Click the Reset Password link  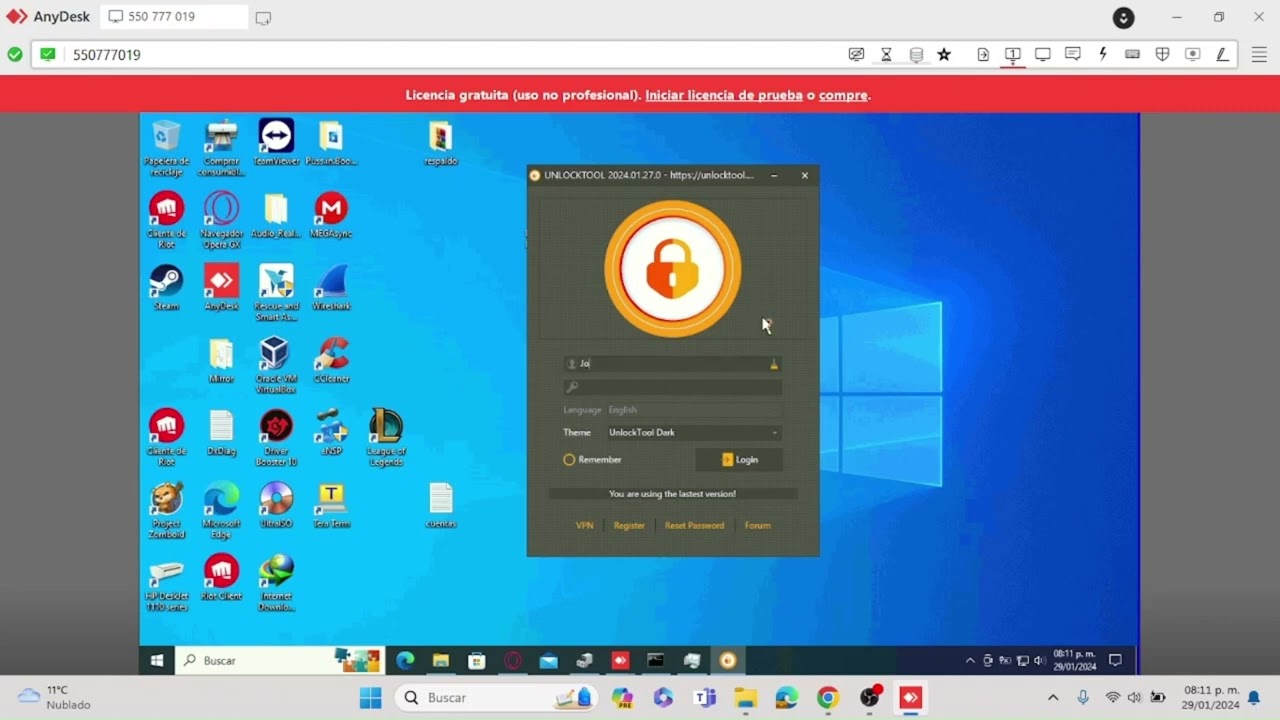pyautogui.click(x=694, y=526)
